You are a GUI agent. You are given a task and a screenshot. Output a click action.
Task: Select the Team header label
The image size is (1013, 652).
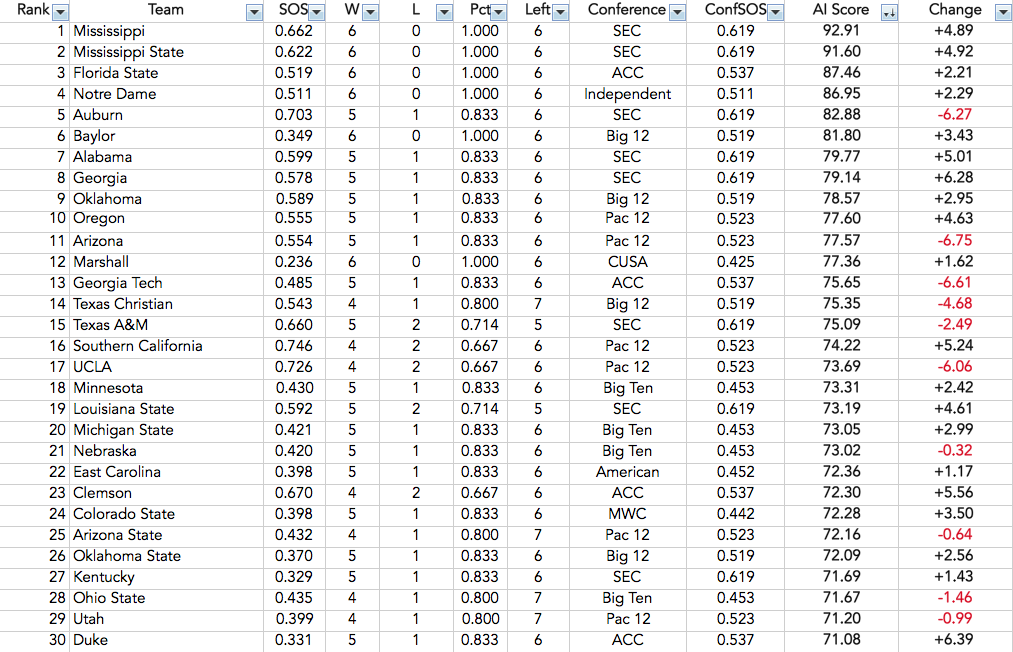coord(165,10)
